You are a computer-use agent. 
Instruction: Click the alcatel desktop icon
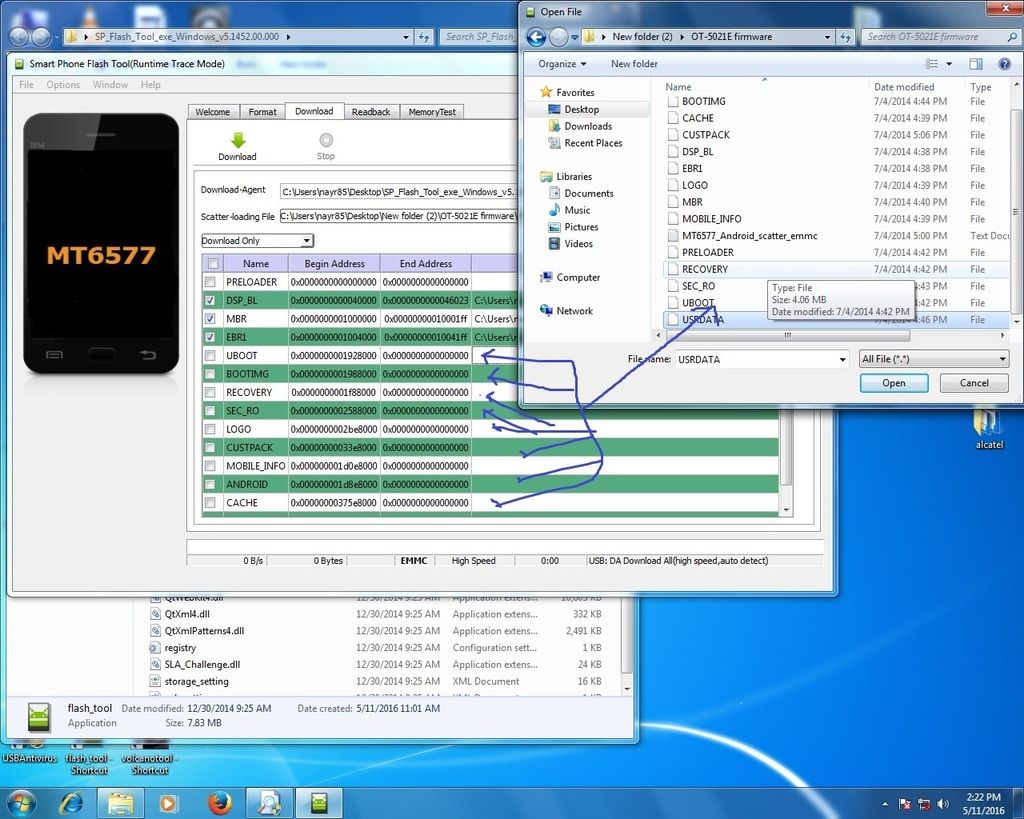[988, 424]
